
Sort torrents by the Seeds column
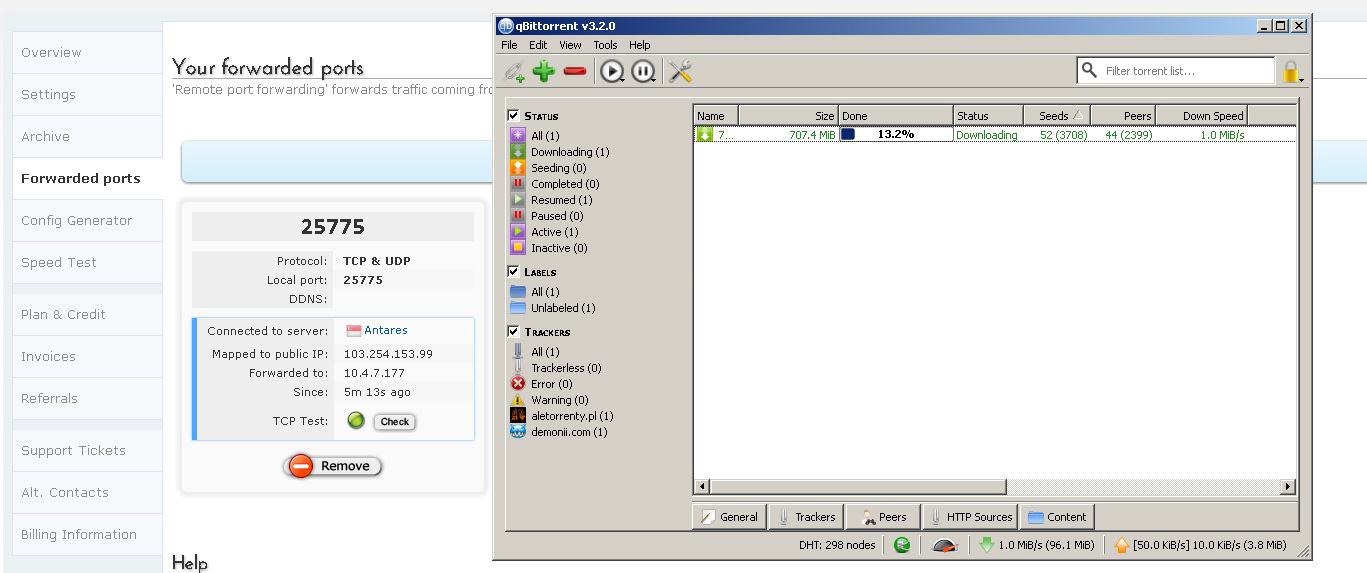pyautogui.click(x=1056, y=116)
